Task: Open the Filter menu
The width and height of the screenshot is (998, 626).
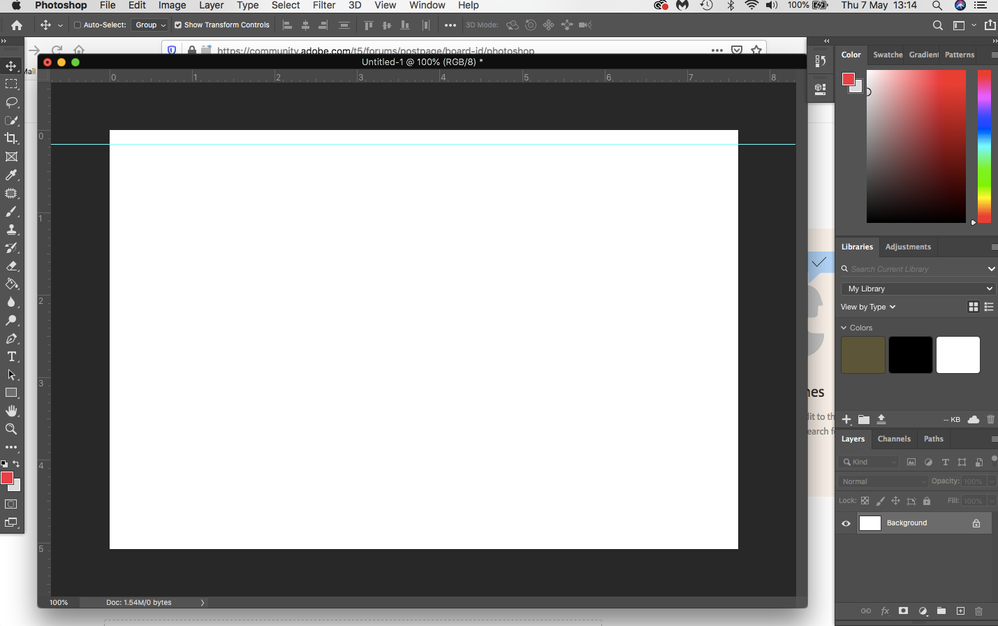Action: pos(323,5)
